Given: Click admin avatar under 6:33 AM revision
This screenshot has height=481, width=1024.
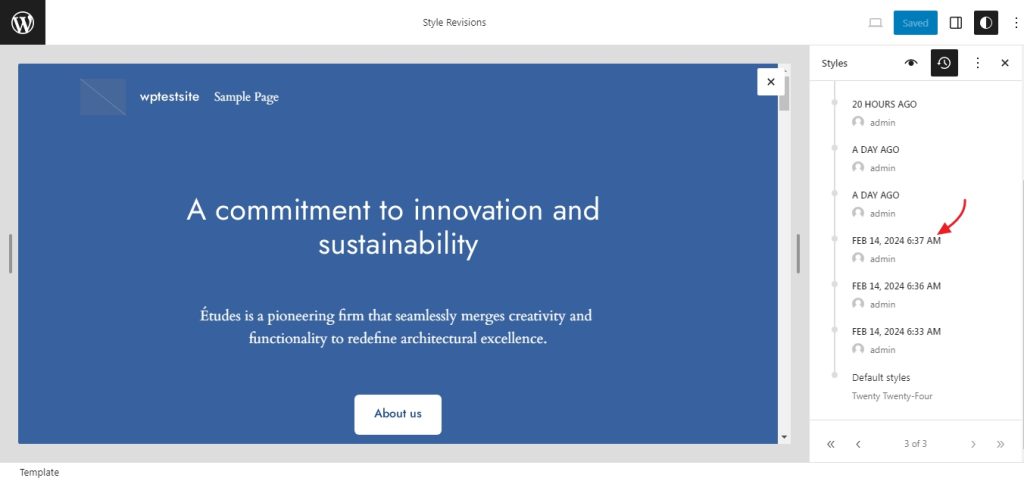Looking at the screenshot, I should pyautogui.click(x=858, y=349).
